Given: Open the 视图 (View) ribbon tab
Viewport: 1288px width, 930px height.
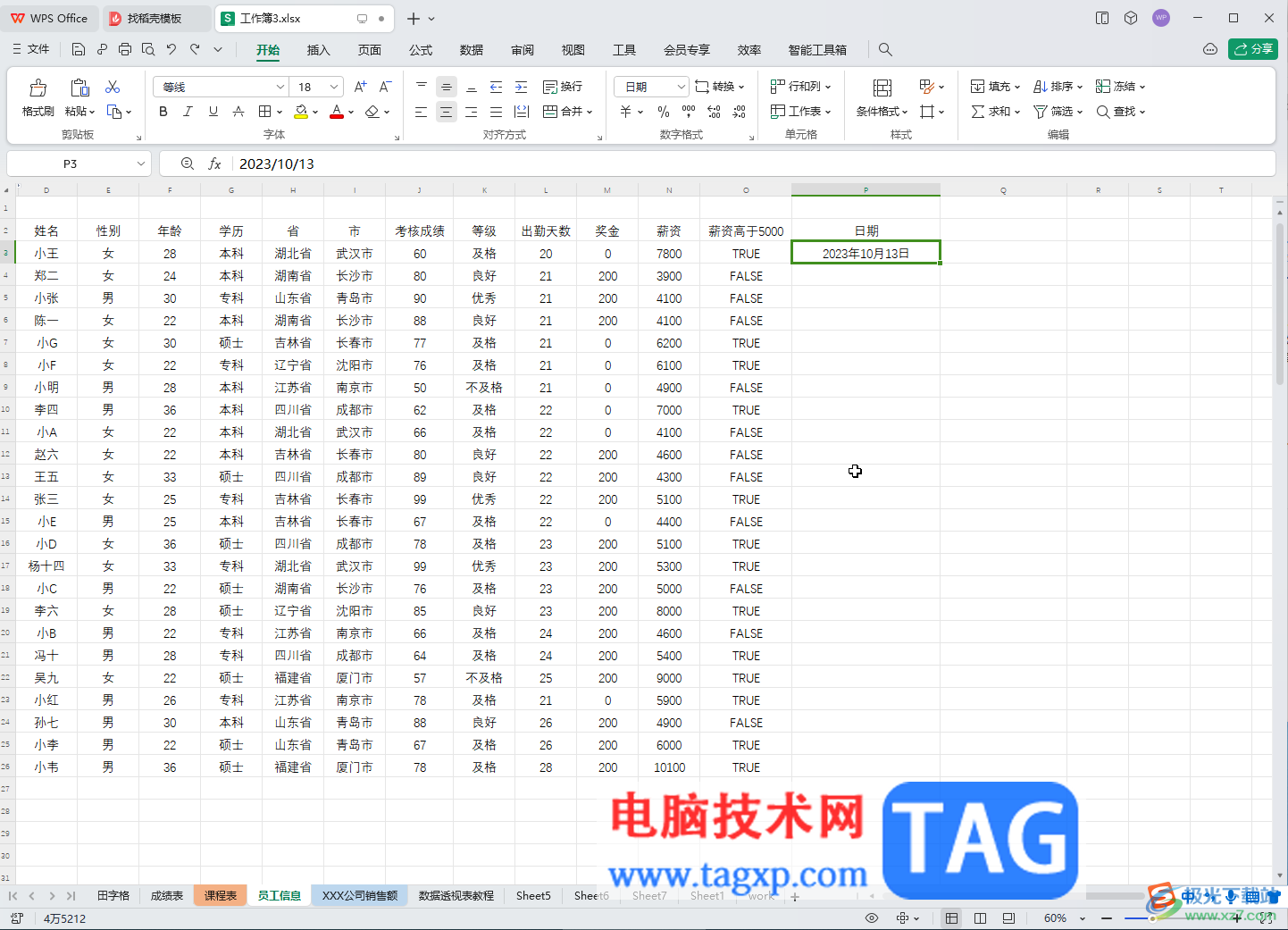Looking at the screenshot, I should [573, 50].
